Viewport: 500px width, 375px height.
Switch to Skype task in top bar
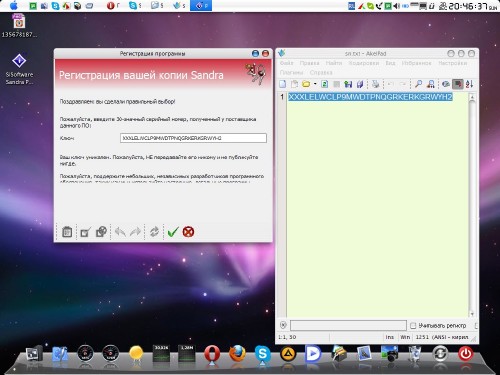(x=135, y=5)
